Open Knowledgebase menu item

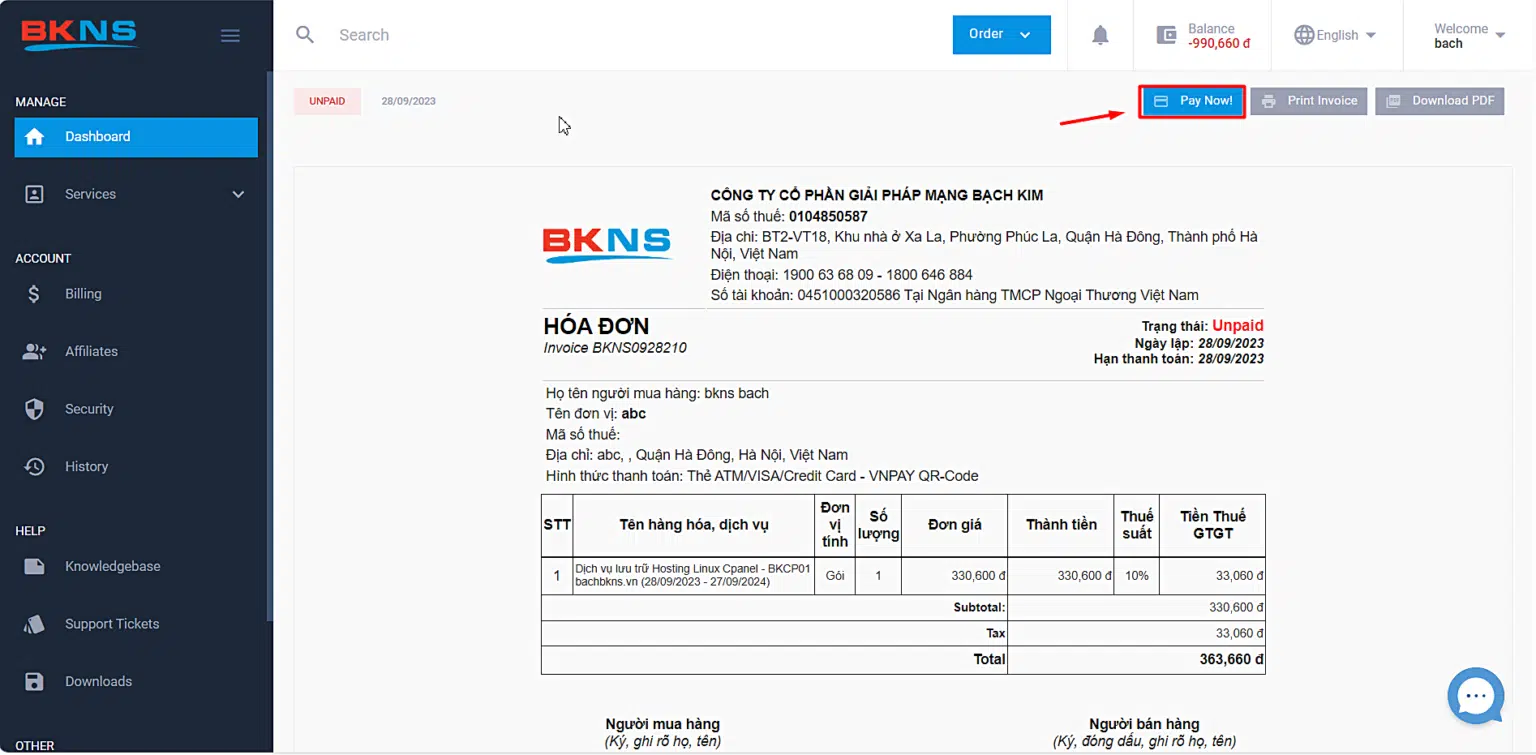click(136, 566)
